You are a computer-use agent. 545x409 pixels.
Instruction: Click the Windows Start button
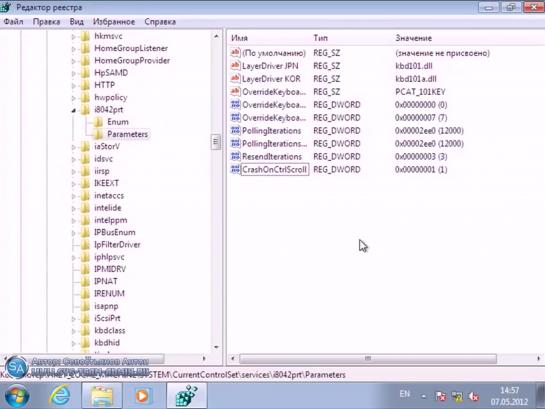[16, 396]
